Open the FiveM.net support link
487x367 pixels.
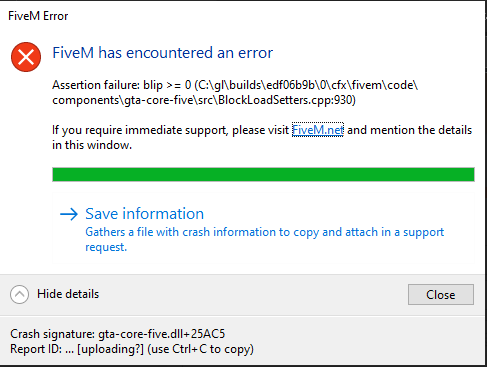[318, 130]
